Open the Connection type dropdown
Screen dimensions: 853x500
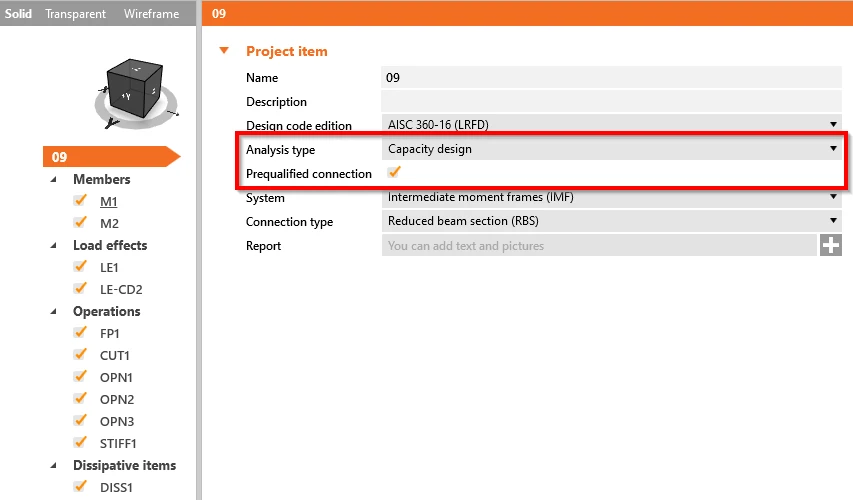[612, 221]
